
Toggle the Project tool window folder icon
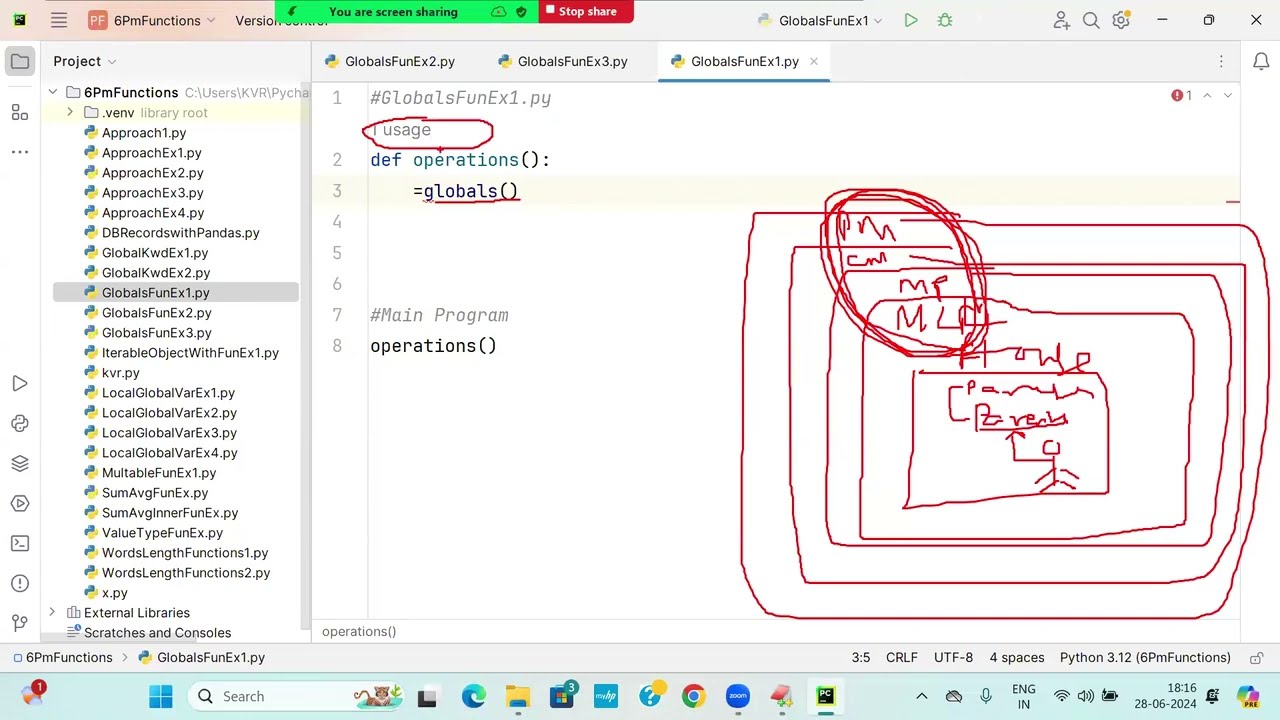20,62
